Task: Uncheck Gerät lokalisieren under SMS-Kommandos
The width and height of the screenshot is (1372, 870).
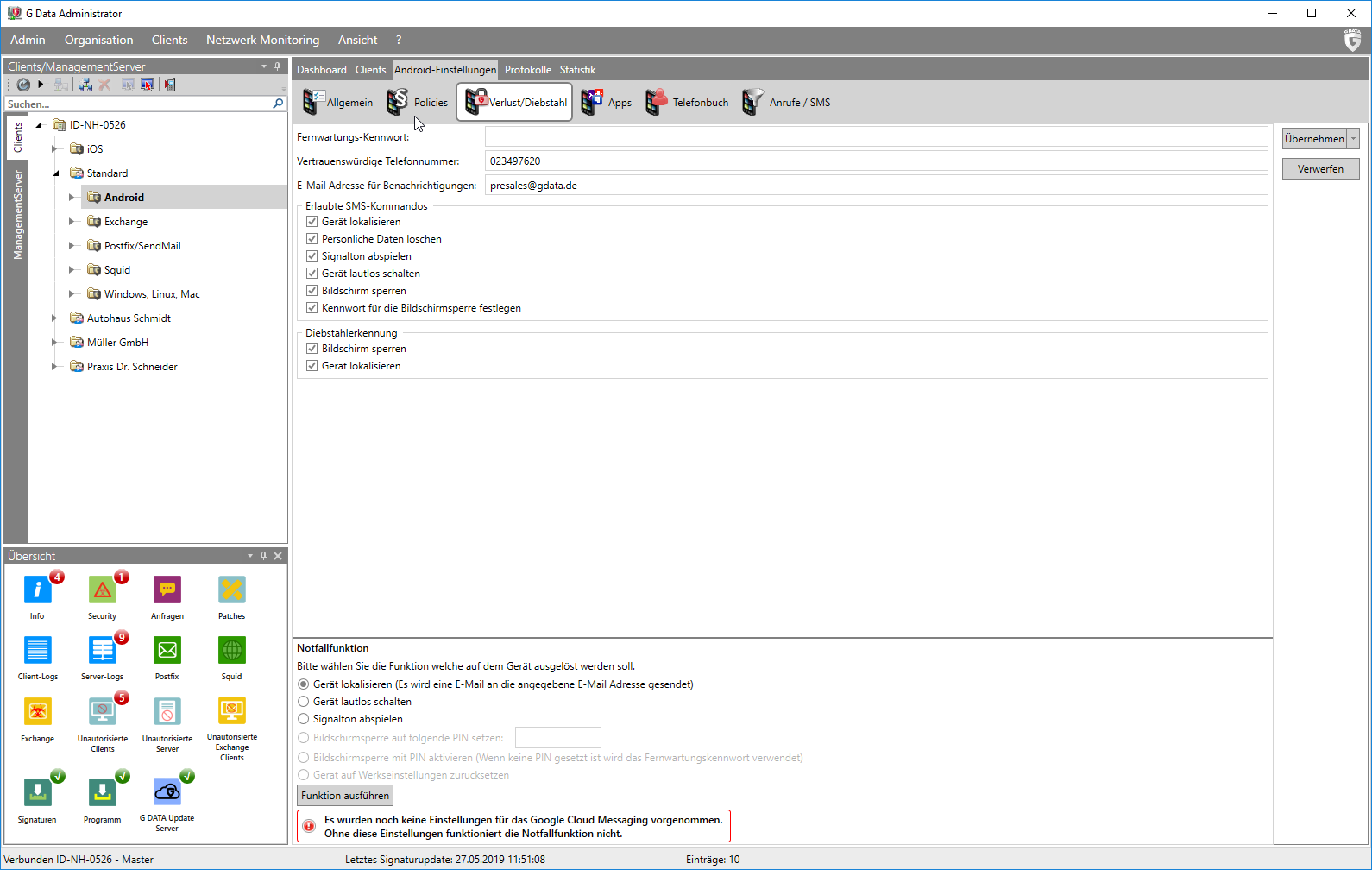Action: click(312, 222)
